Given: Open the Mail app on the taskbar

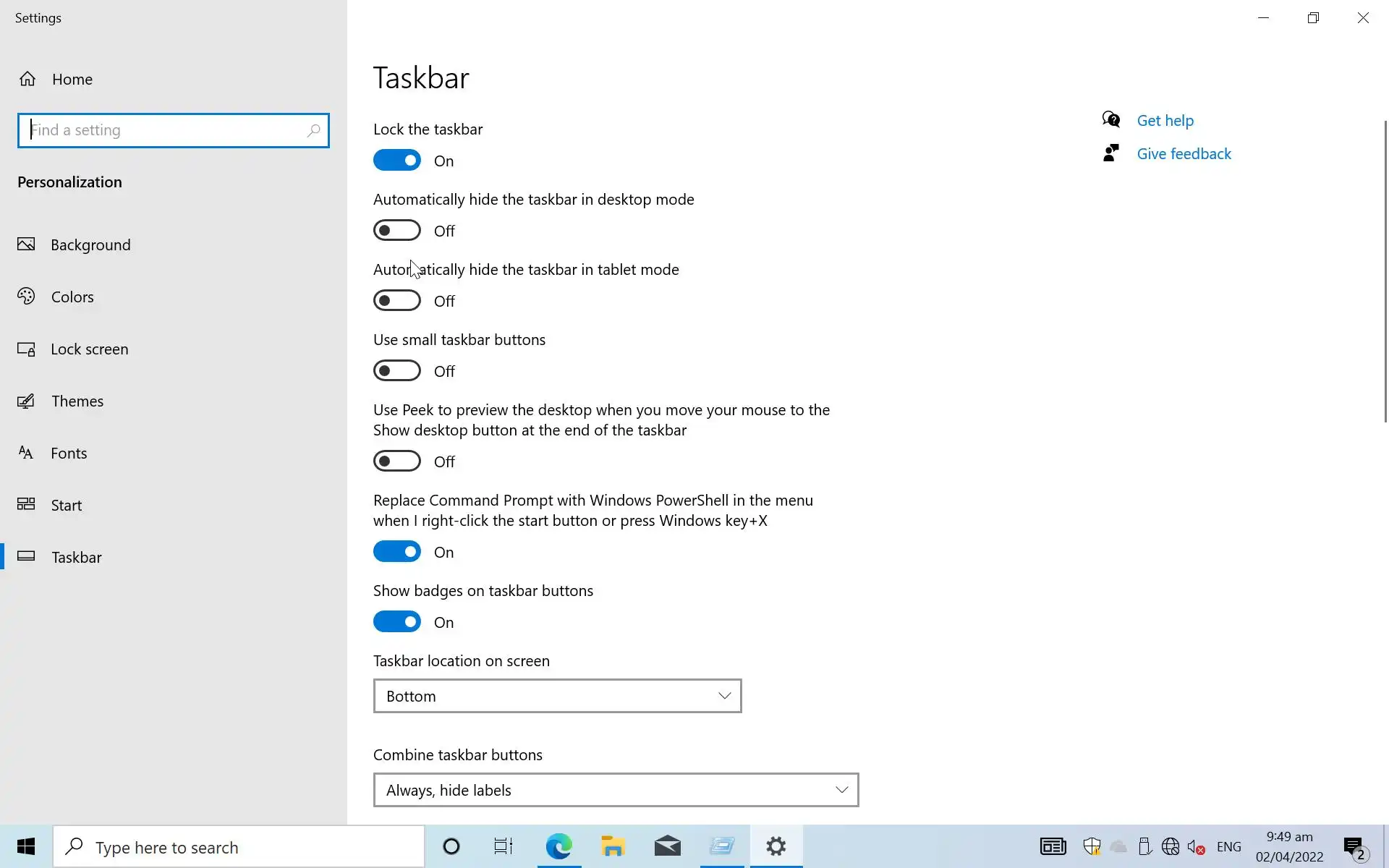Looking at the screenshot, I should point(667,846).
